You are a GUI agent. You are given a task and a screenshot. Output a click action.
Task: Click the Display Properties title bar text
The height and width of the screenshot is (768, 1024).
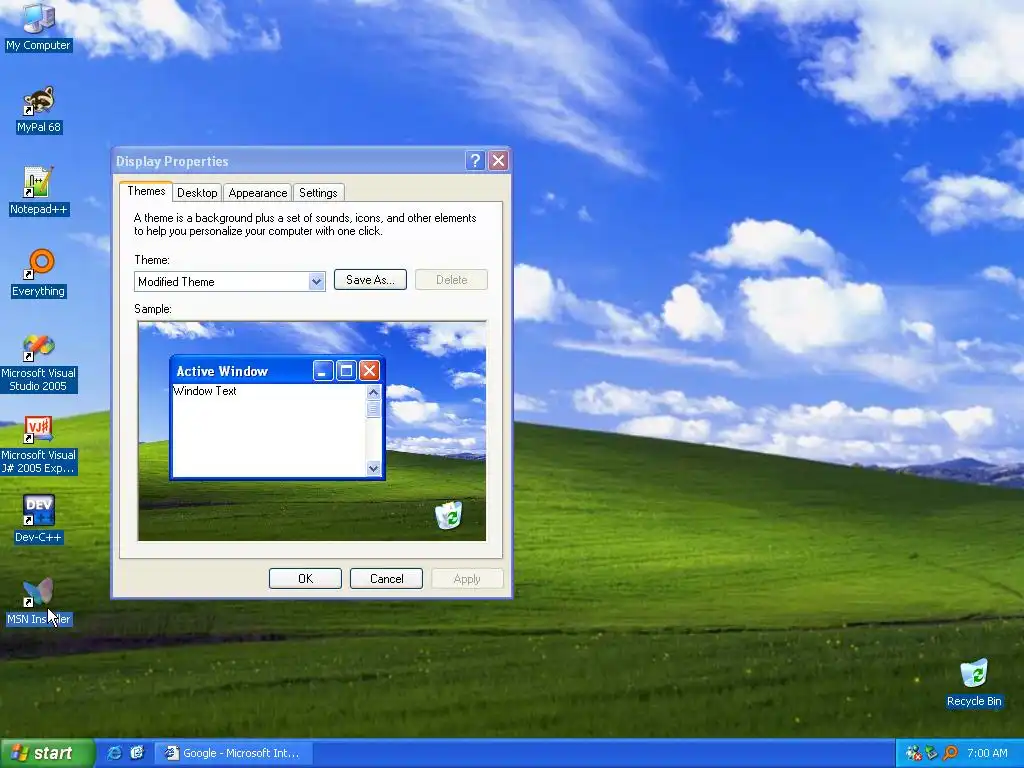[x=172, y=161]
